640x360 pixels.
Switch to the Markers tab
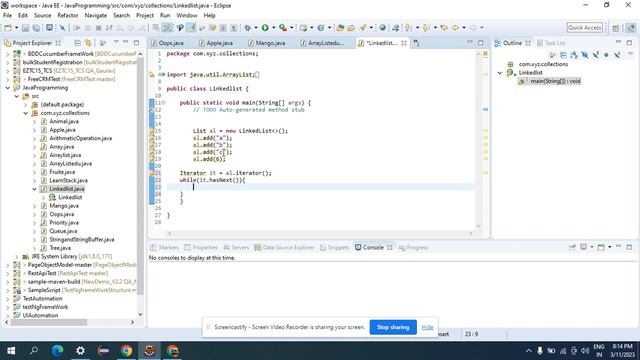pos(164,247)
